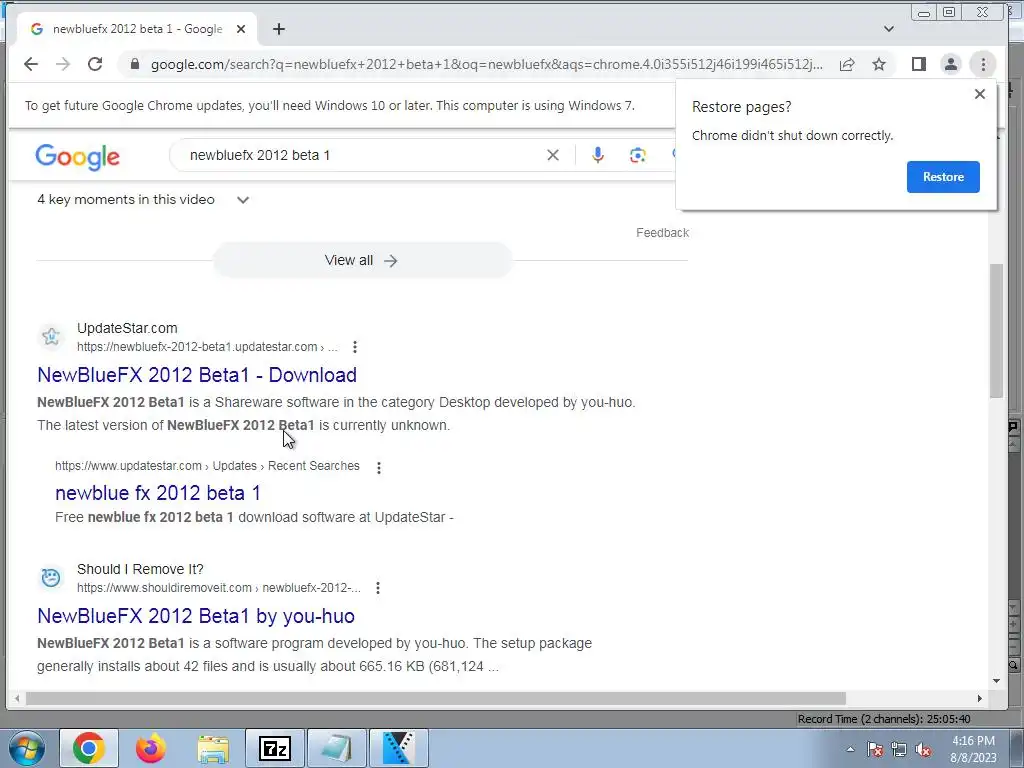This screenshot has height=768, width=1024.
Task: Click the UpdateStar.com site name
Action: pyautogui.click(x=127, y=328)
